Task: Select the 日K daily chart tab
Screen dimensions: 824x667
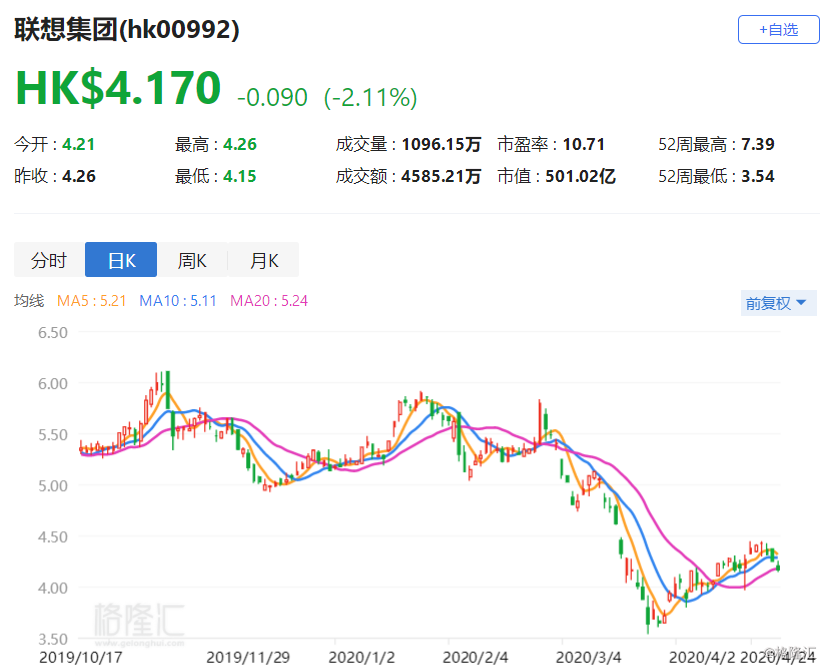Action: (x=120, y=258)
